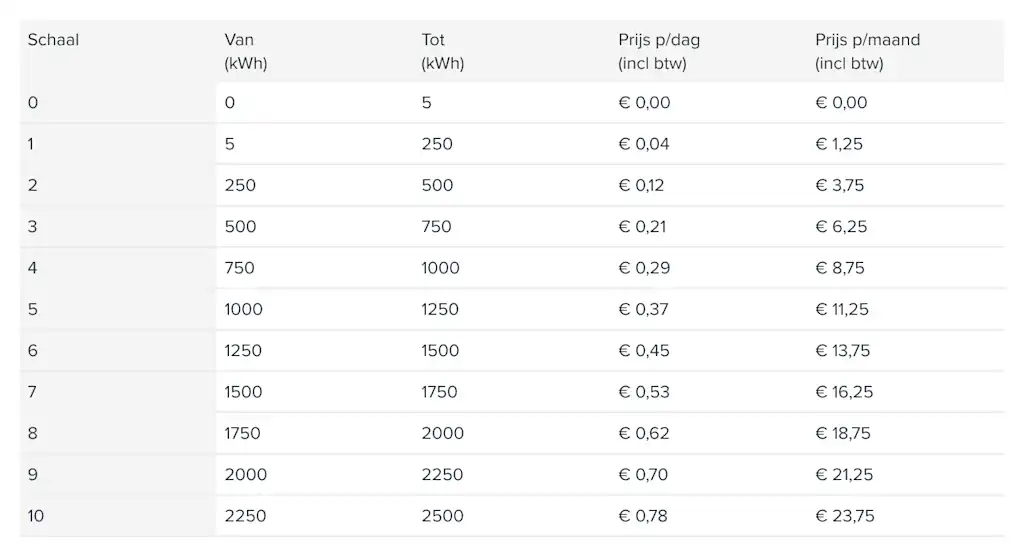Click scale number 10 in first column
The width and height of the screenshot is (1024, 557).
[x=36, y=516]
